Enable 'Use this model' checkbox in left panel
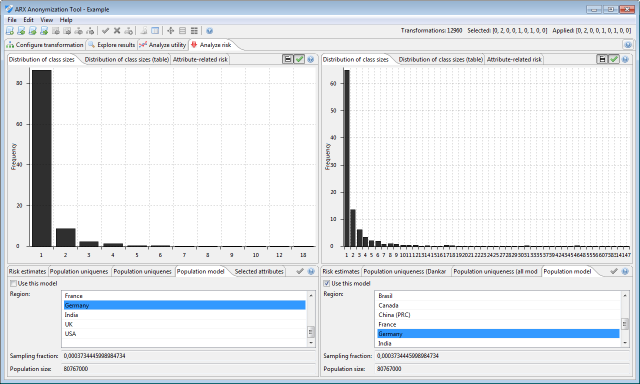 click(13, 284)
